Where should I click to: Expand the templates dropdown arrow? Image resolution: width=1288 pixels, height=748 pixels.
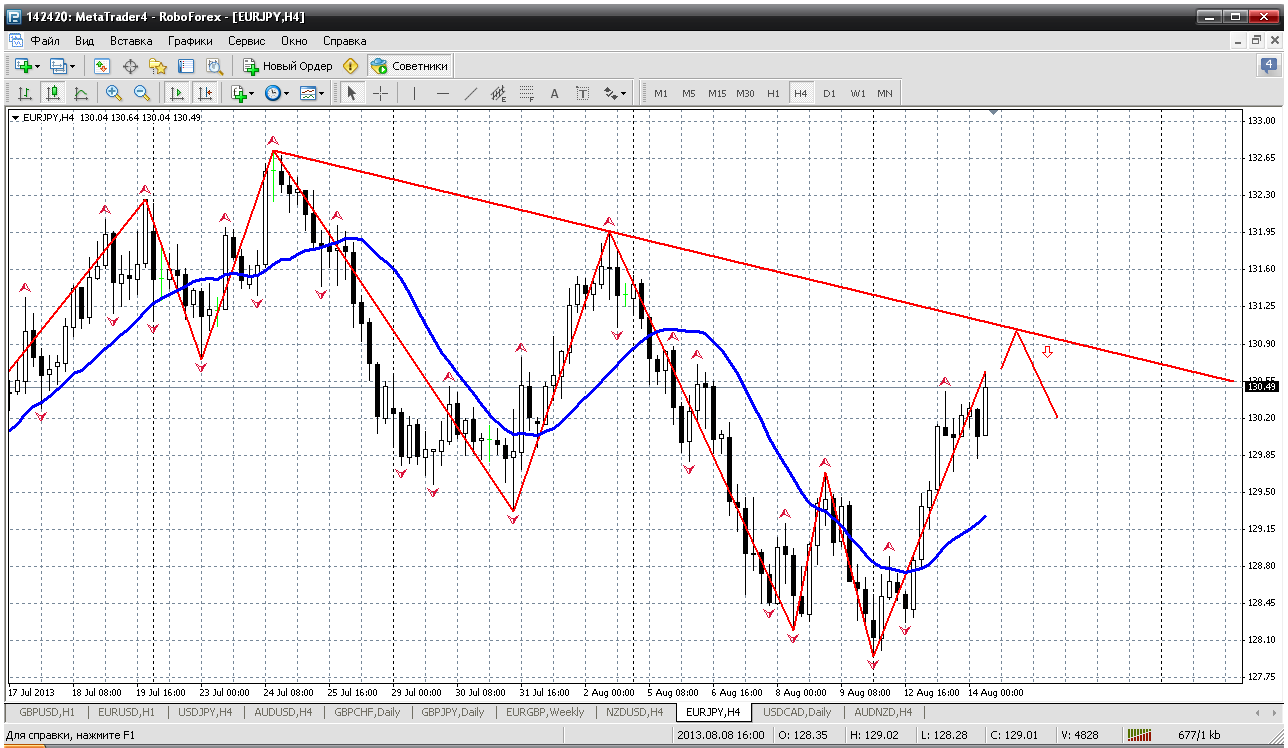point(322,94)
